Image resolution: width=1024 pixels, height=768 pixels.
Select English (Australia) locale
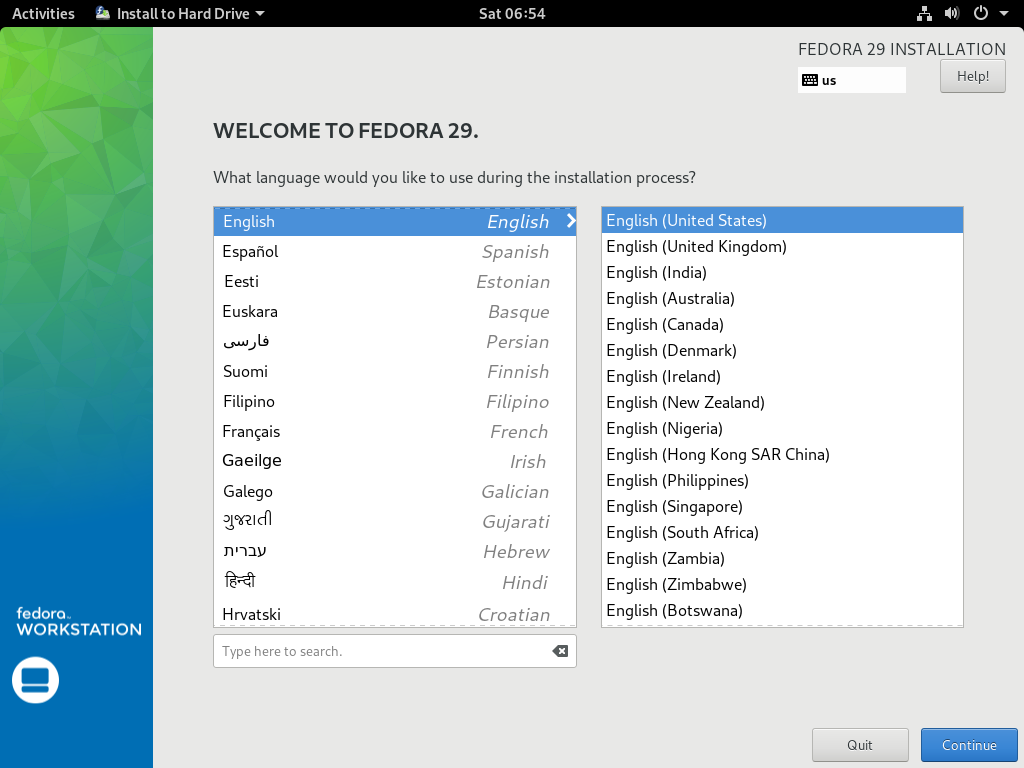click(x=782, y=298)
